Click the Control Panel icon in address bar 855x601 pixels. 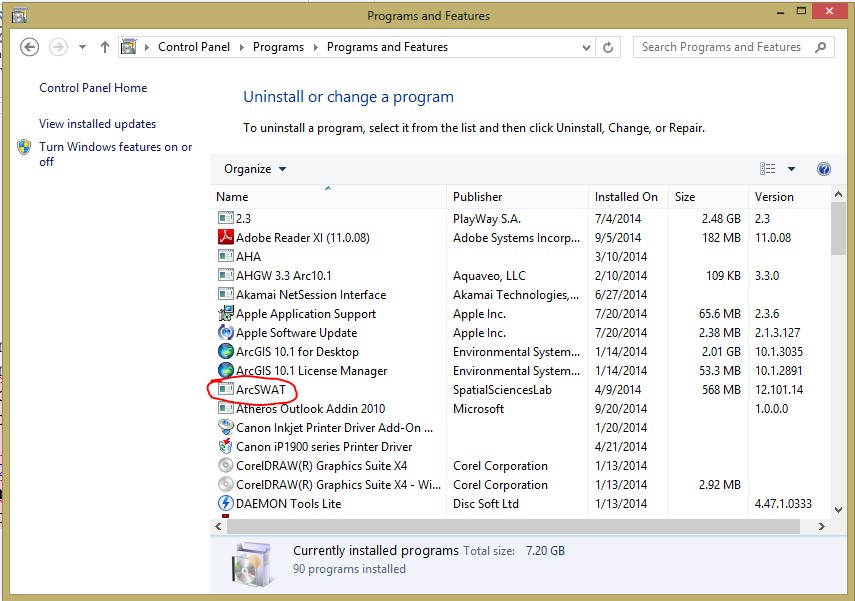coord(128,46)
